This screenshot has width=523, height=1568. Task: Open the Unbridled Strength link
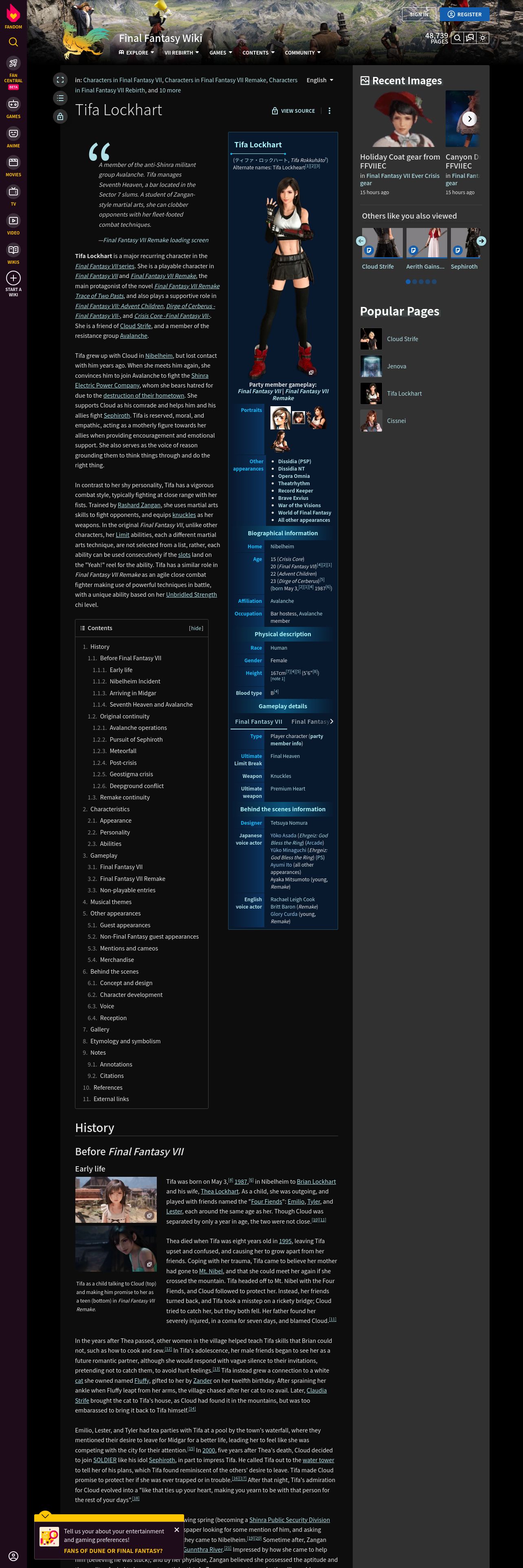[x=191, y=595]
